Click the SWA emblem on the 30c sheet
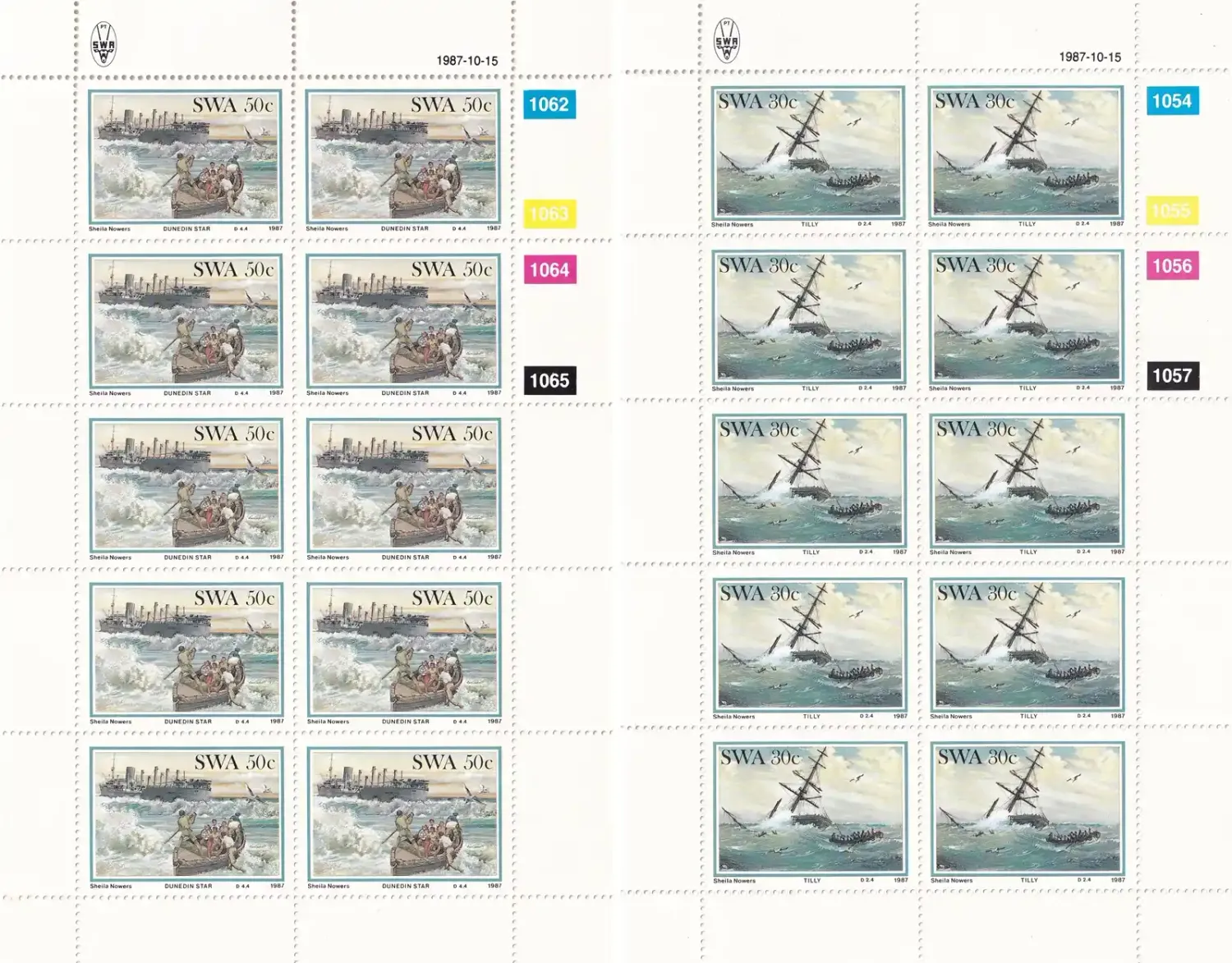 [726, 40]
